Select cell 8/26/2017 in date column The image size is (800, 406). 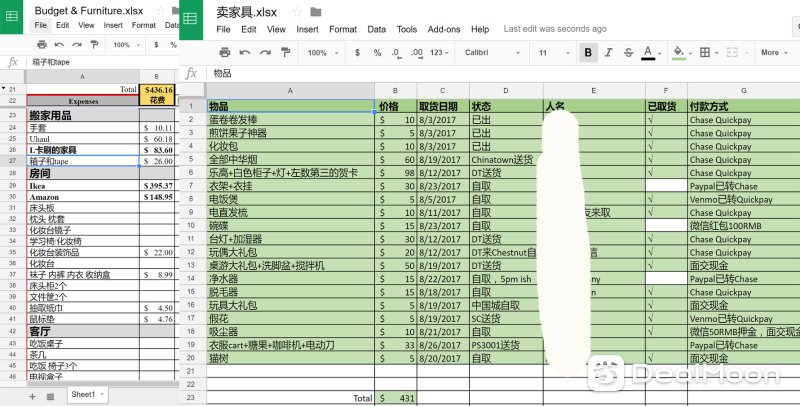coord(442,345)
